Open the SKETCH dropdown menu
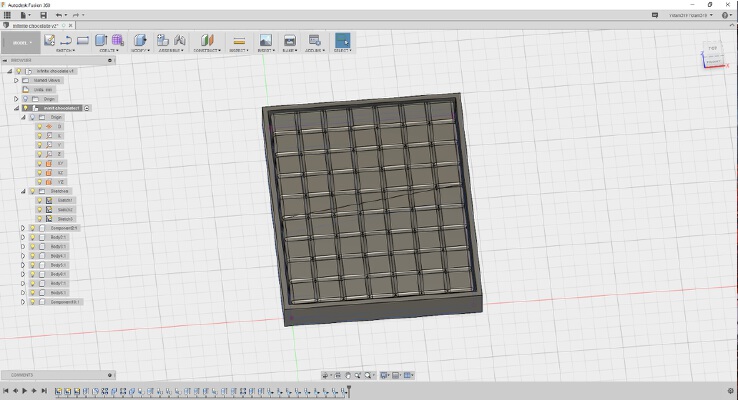 tap(65, 50)
